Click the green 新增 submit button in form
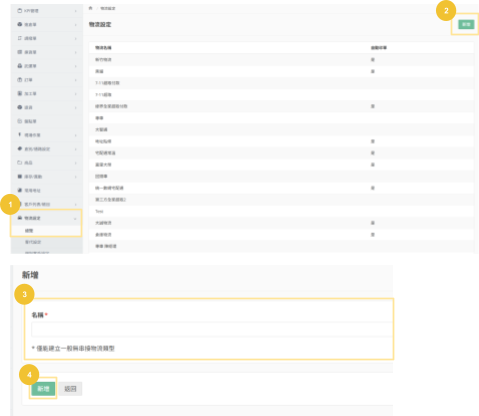 [x=43, y=389]
